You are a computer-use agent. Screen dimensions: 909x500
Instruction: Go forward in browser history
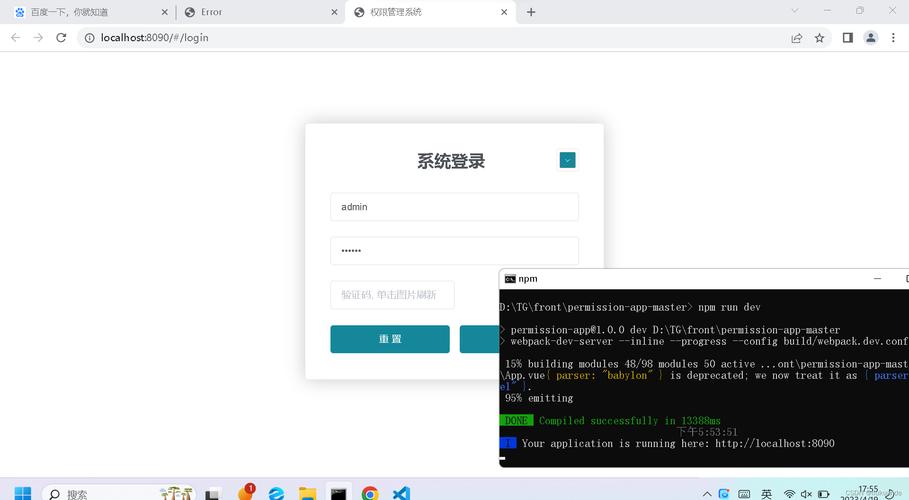point(38,38)
